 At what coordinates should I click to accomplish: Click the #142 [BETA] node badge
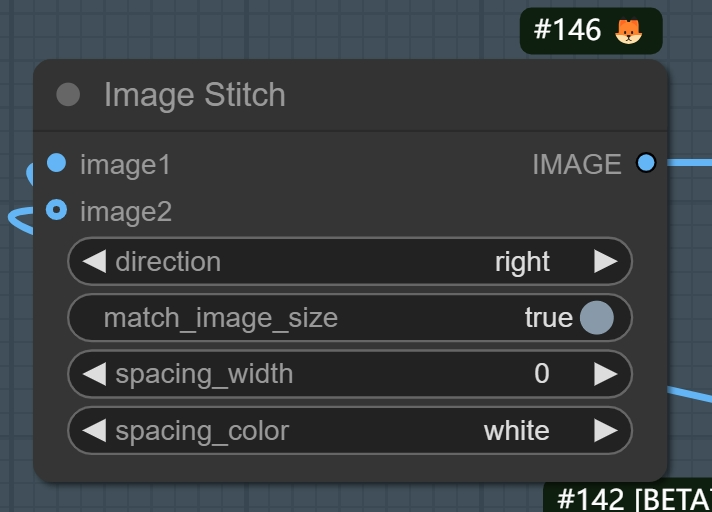click(x=632, y=498)
